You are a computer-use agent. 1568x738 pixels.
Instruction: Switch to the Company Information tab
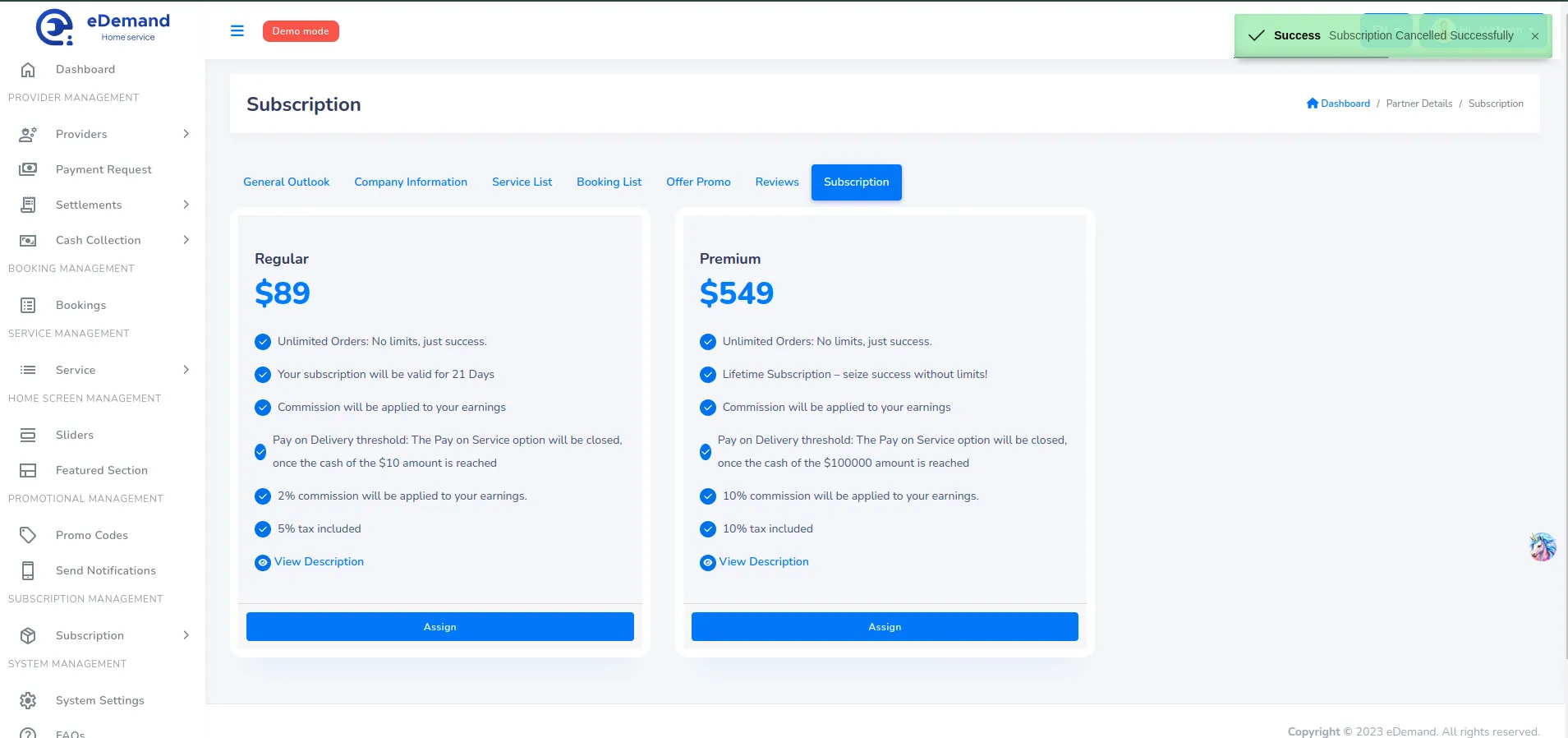pos(411,182)
